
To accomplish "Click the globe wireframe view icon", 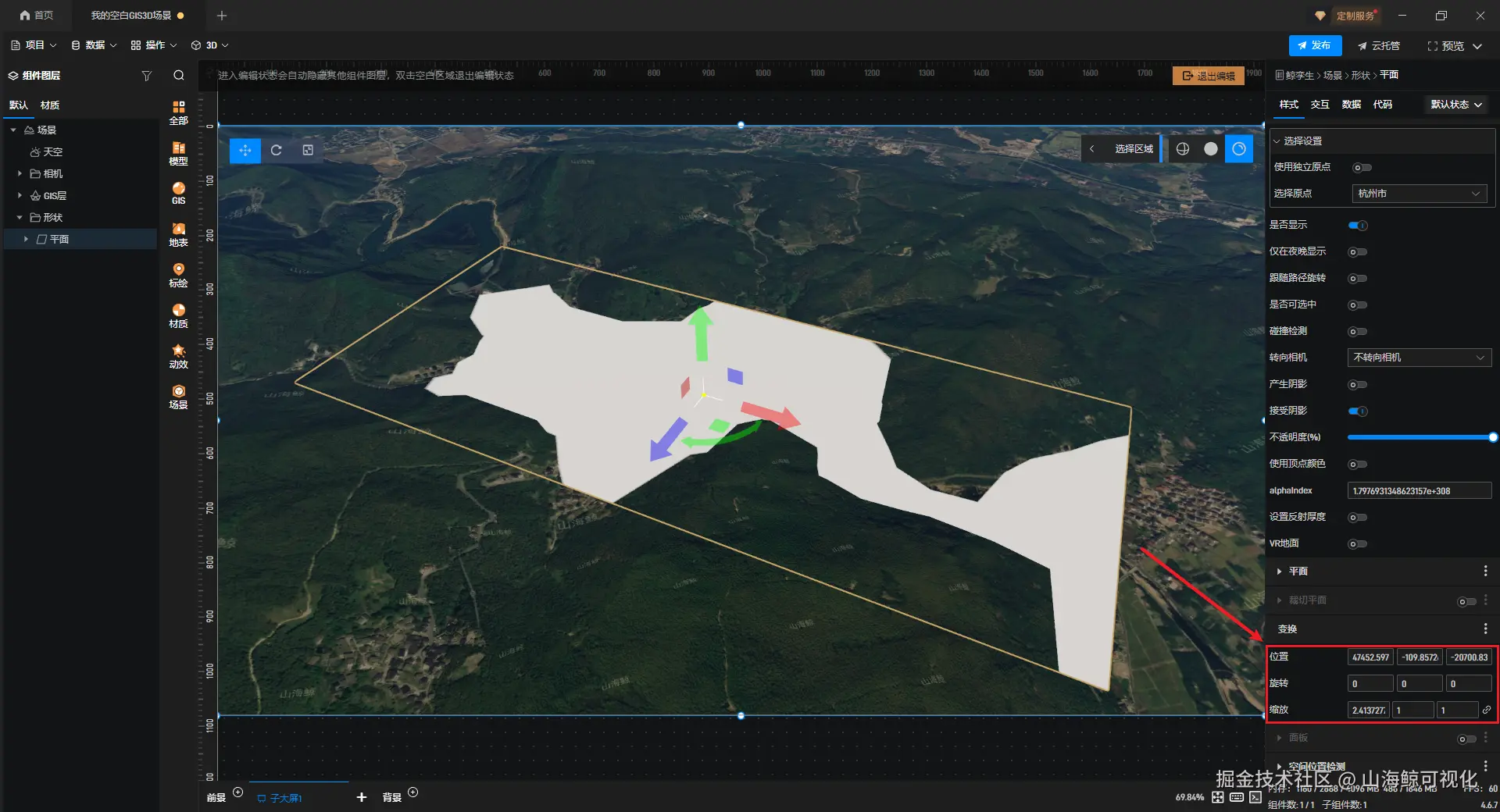I will tap(1183, 148).
